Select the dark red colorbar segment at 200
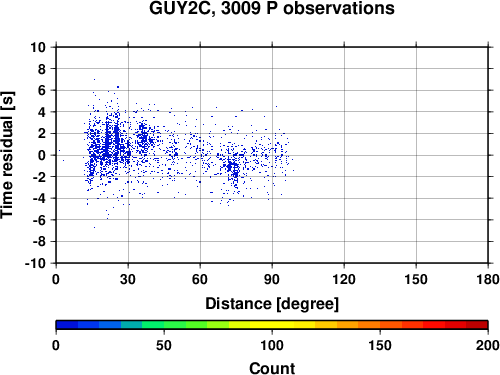Viewport: 500px width, 375px height. [477, 324]
